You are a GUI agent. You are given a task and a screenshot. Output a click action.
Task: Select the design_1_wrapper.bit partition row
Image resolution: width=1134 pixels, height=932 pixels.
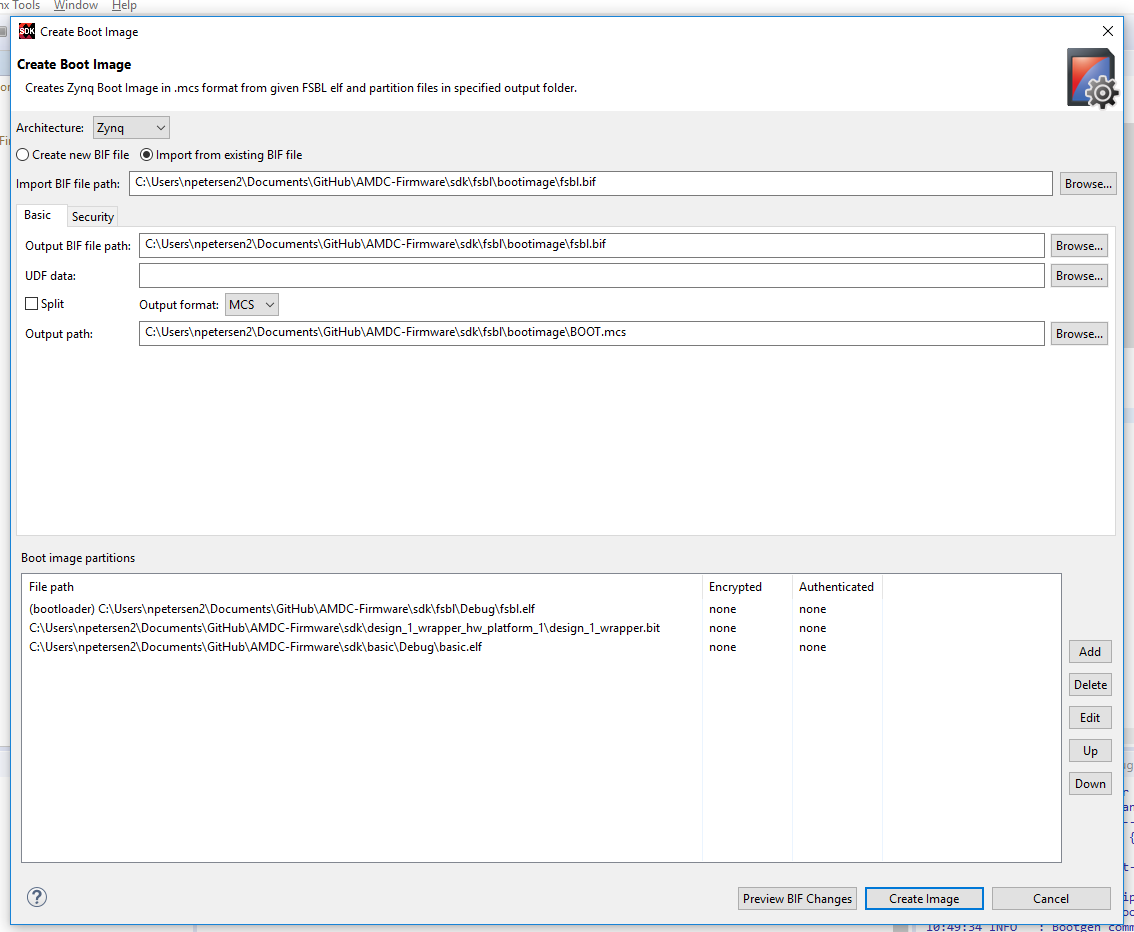pyautogui.click(x=541, y=628)
